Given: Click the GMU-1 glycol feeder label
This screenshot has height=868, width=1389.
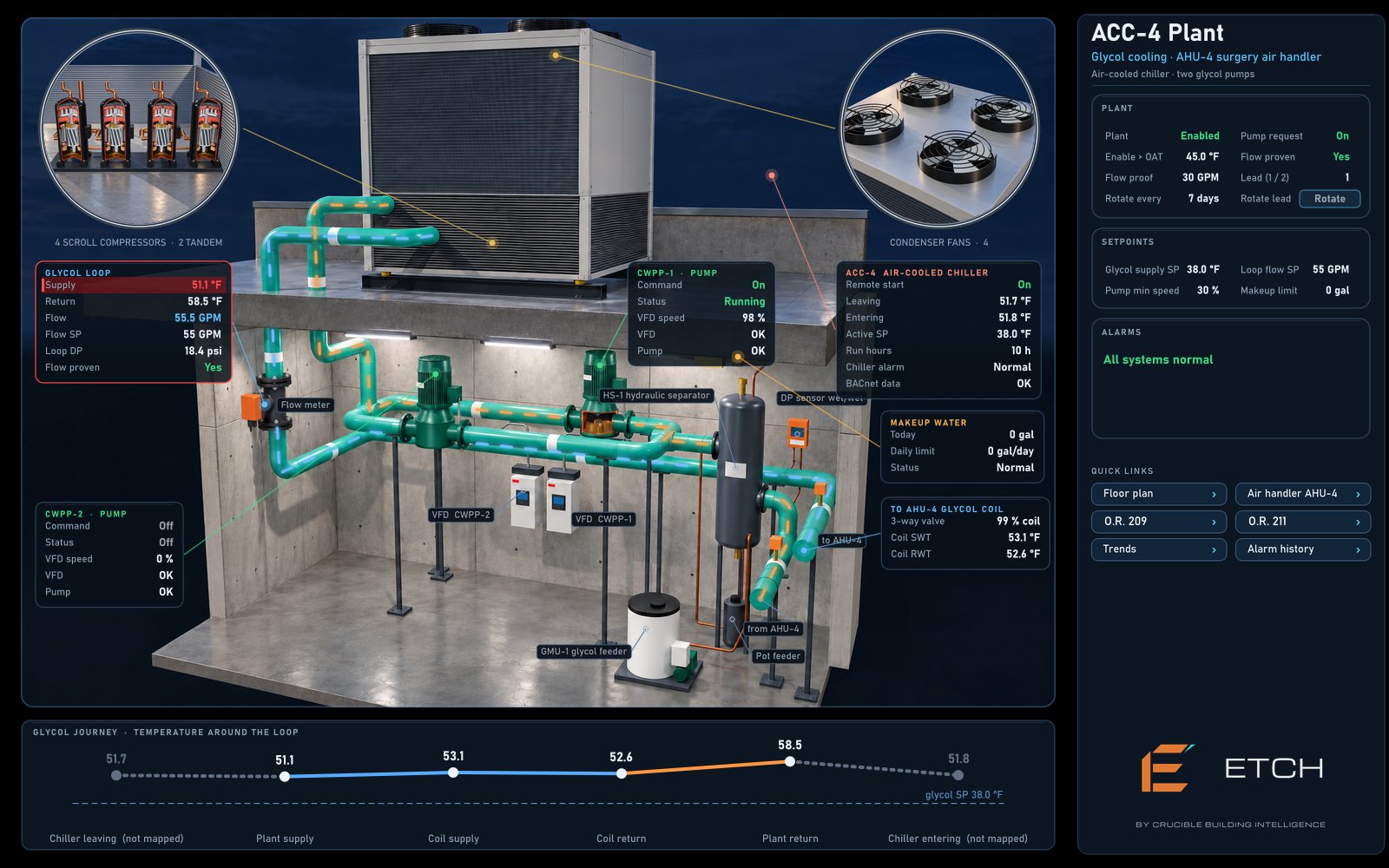Looking at the screenshot, I should pyautogui.click(x=583, y=652).
